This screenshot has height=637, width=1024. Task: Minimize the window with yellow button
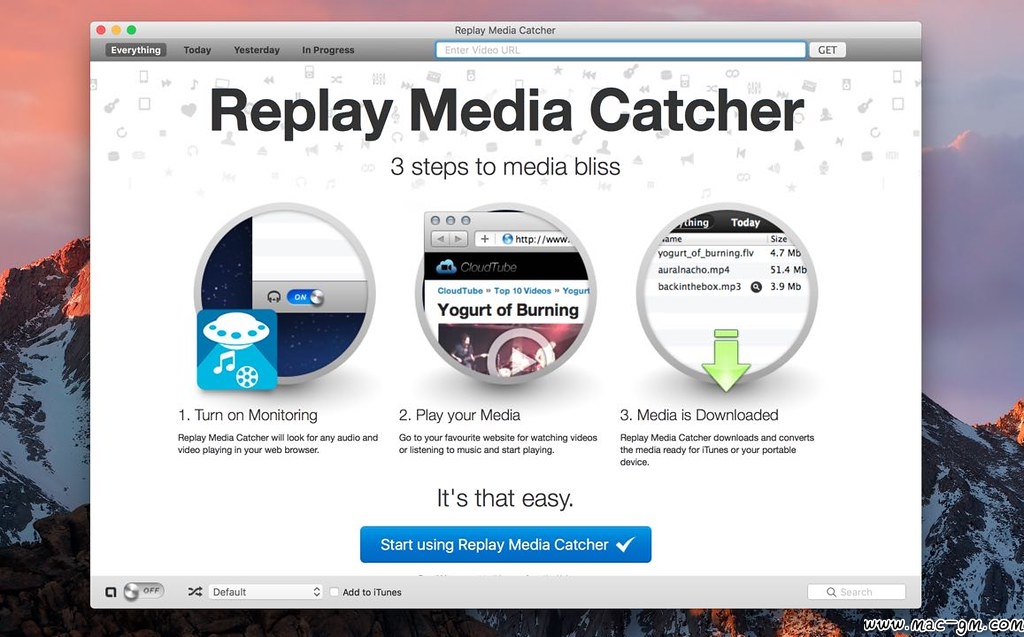tap(116, 30)
